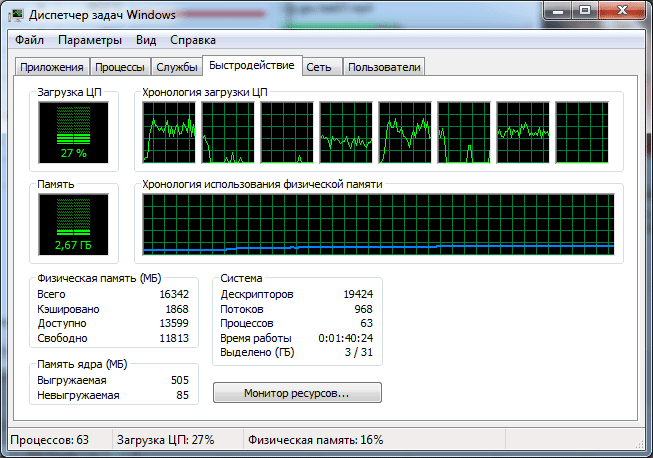Click the Выгружаемая value 505
653x458 pixels.
click(x=180, y=380)
